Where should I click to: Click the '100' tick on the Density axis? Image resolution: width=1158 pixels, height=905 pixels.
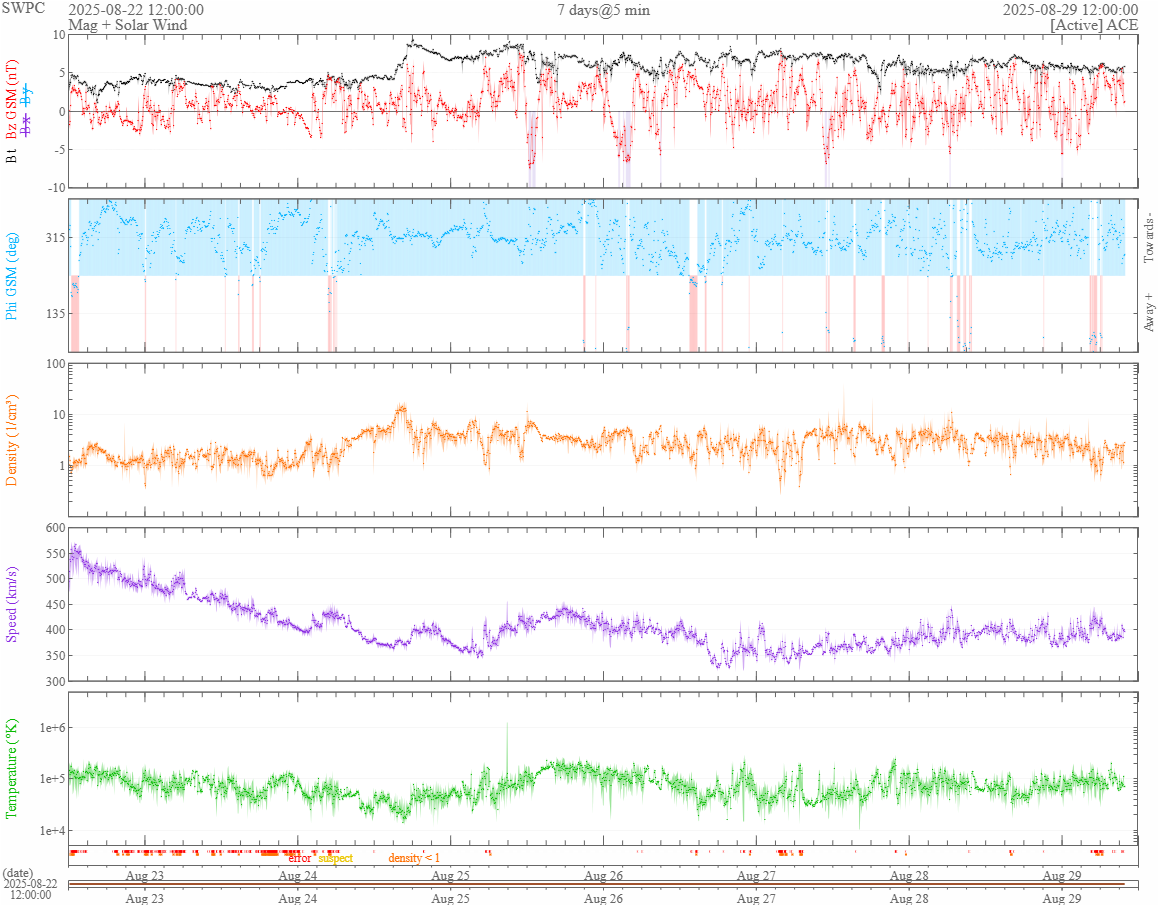coord(55,363)
